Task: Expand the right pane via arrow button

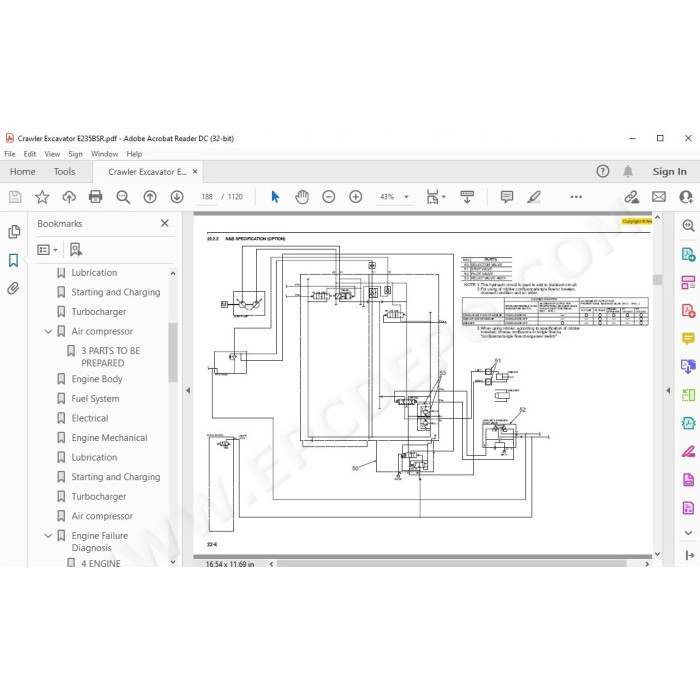Action: (x=689, y=555)
